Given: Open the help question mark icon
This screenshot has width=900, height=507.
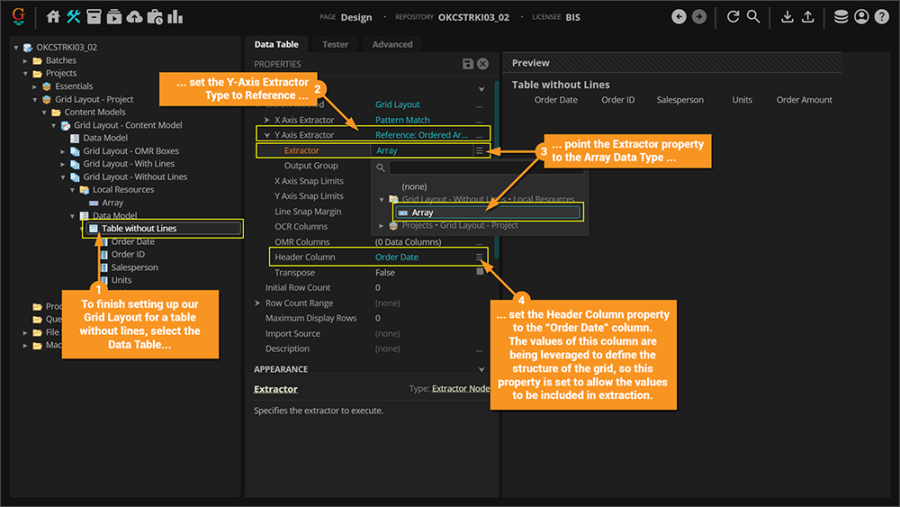Looking at the screenshot, I should (x=882, y=17).
